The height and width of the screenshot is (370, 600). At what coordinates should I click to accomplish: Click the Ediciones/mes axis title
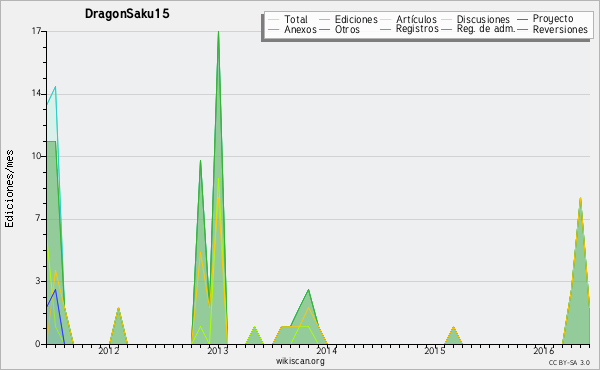point(9,188)
